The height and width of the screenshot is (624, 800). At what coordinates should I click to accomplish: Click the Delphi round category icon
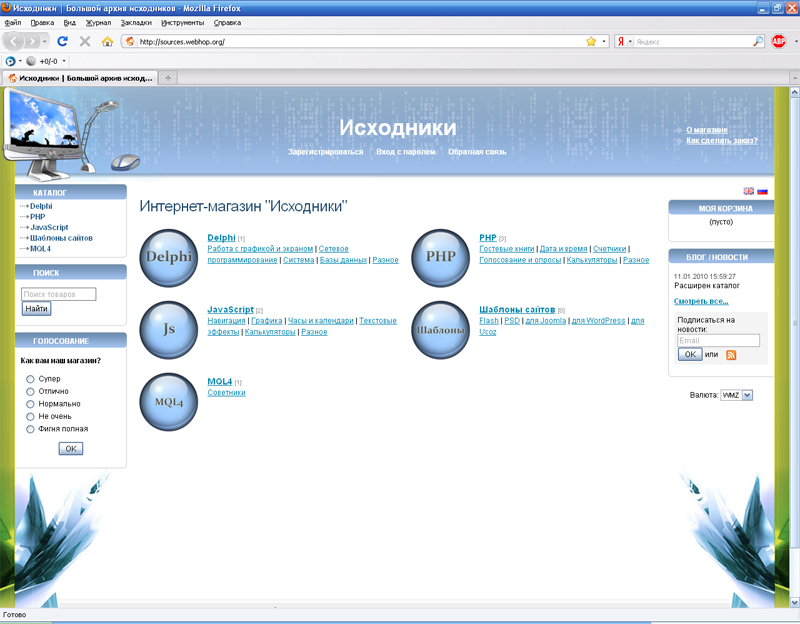pos(169,257)
